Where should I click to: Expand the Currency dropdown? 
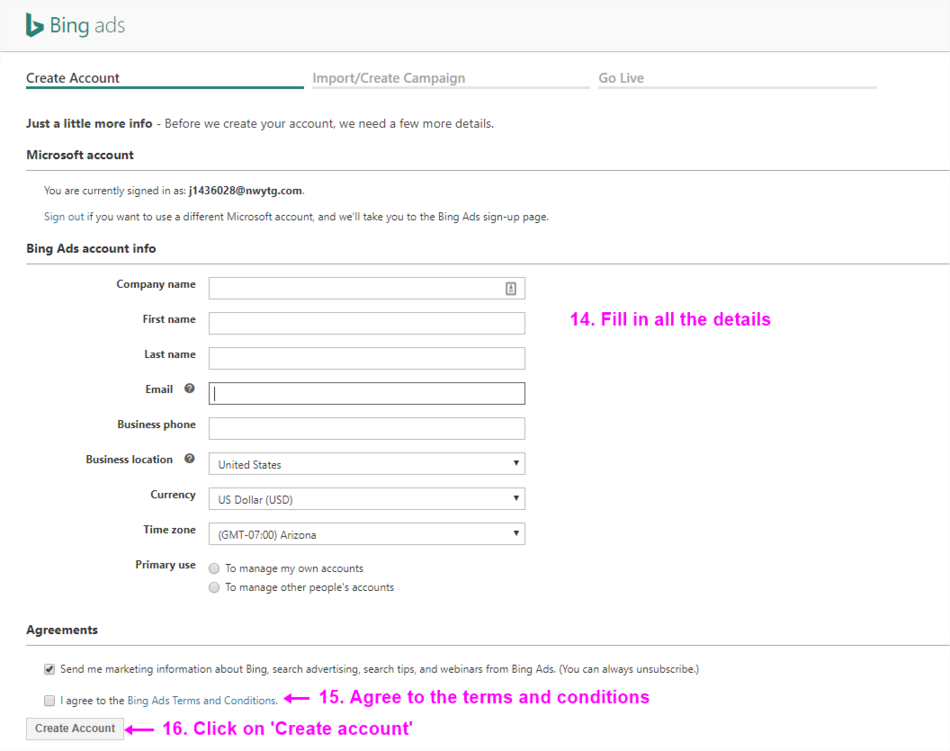pyautogui.click(x=366, y=499)
